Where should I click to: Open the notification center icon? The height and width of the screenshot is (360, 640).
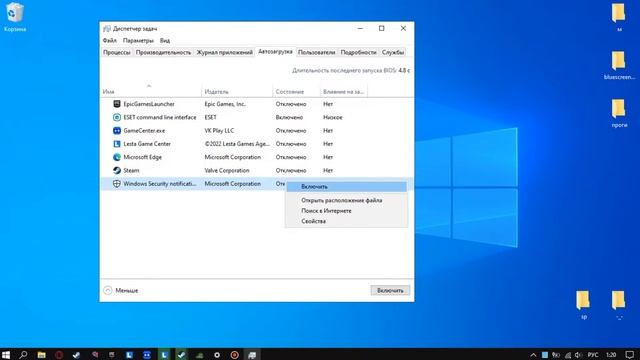coord(630,355)
